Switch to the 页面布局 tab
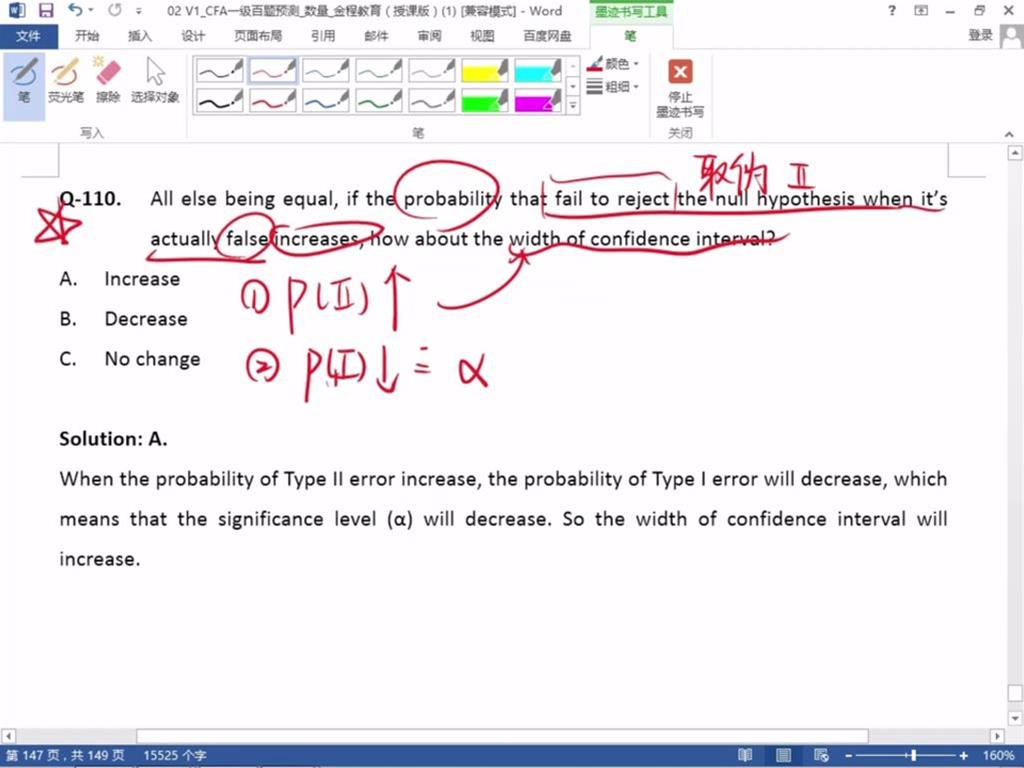 coord(258,36)
